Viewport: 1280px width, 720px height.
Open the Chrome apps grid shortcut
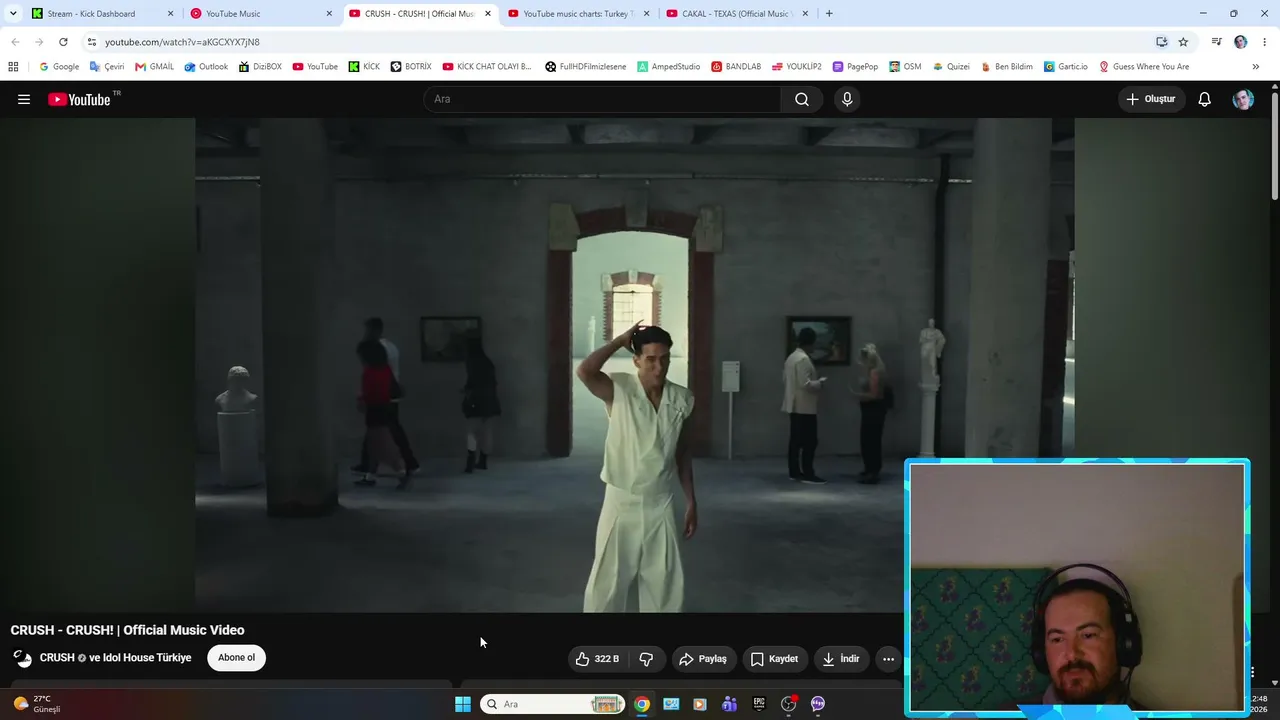click(13, 67)
